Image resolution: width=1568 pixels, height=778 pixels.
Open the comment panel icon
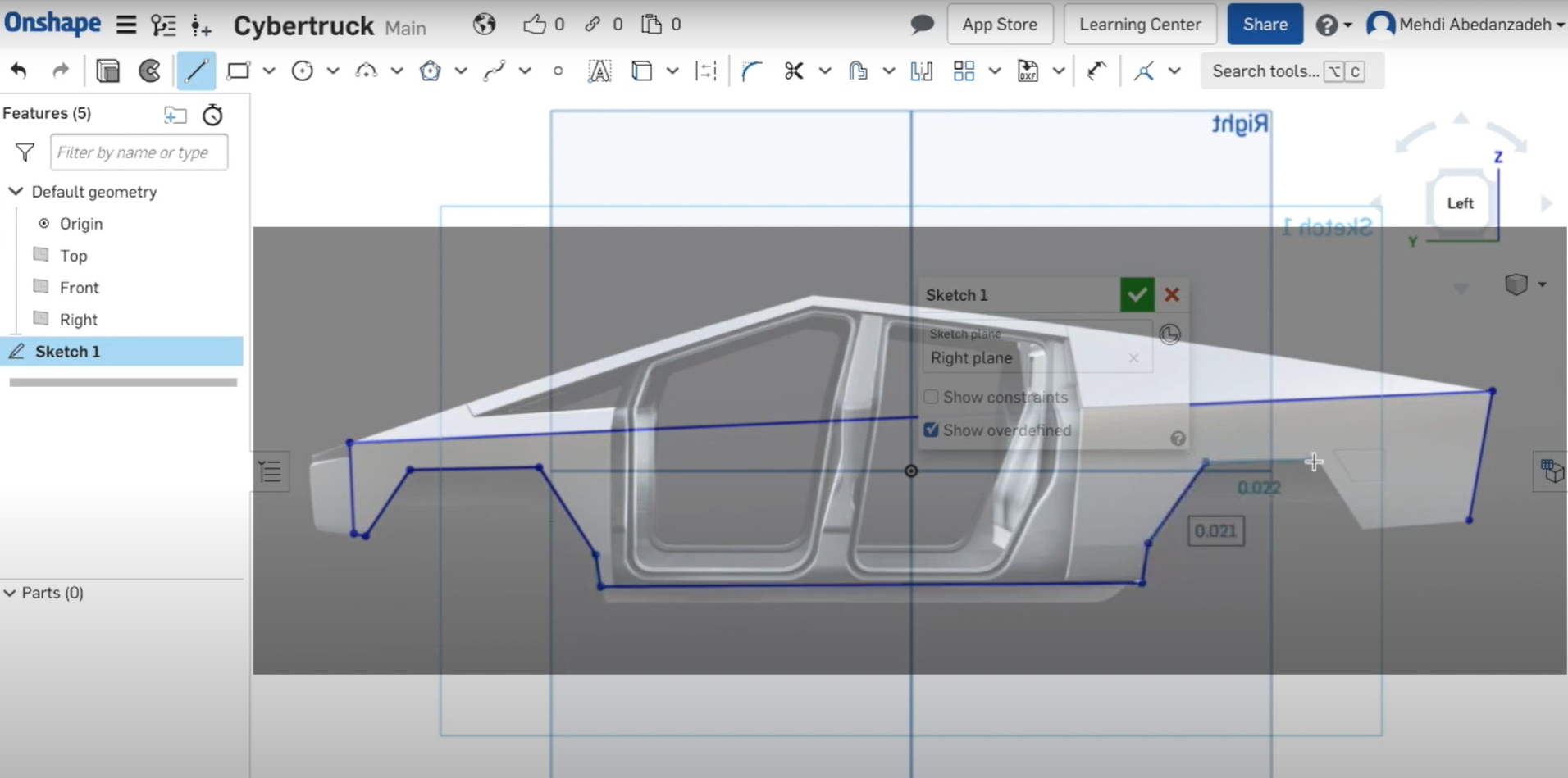(920, 24)
